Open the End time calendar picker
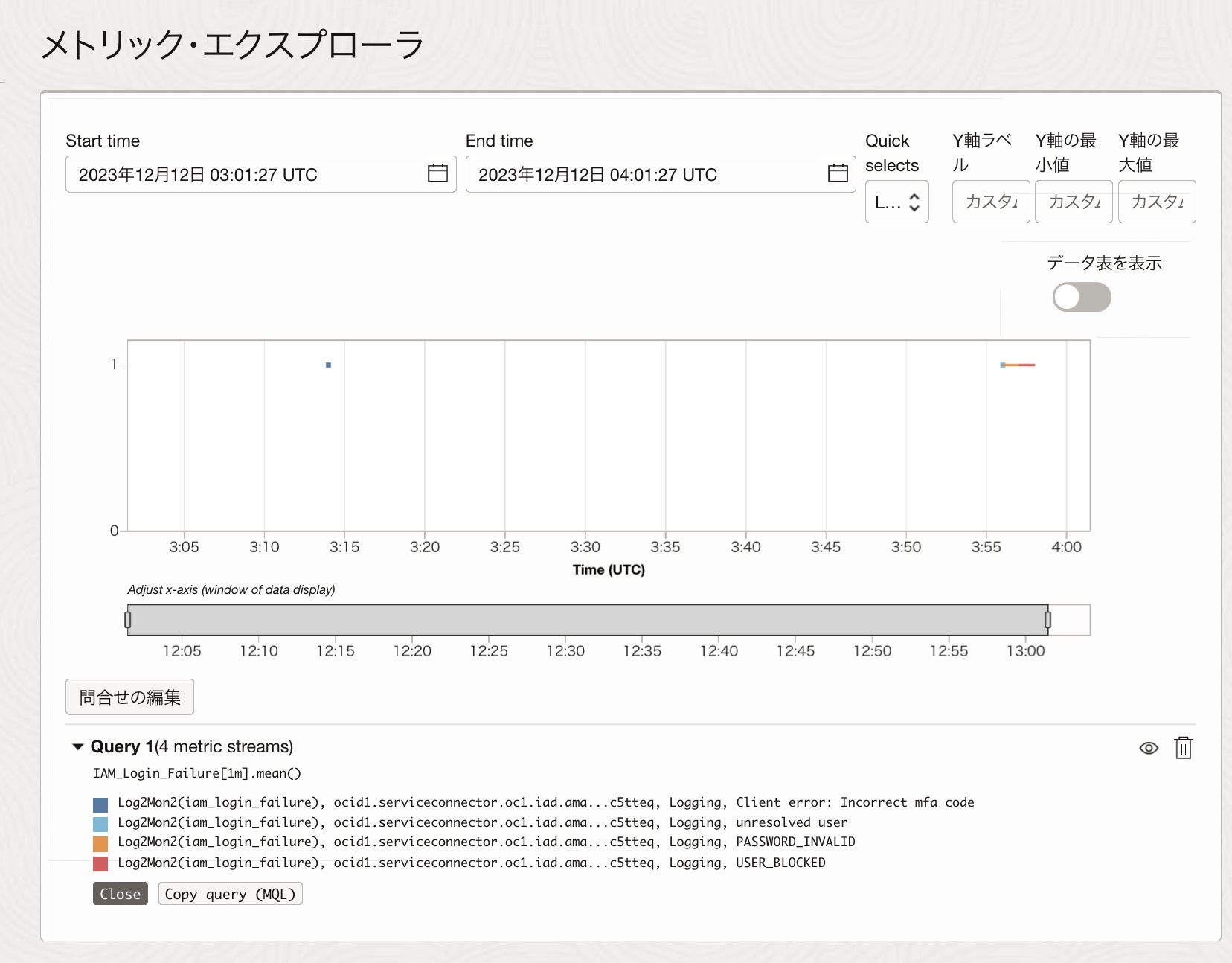The width and height of the screenshot is (1232, 963). [838, 173]
